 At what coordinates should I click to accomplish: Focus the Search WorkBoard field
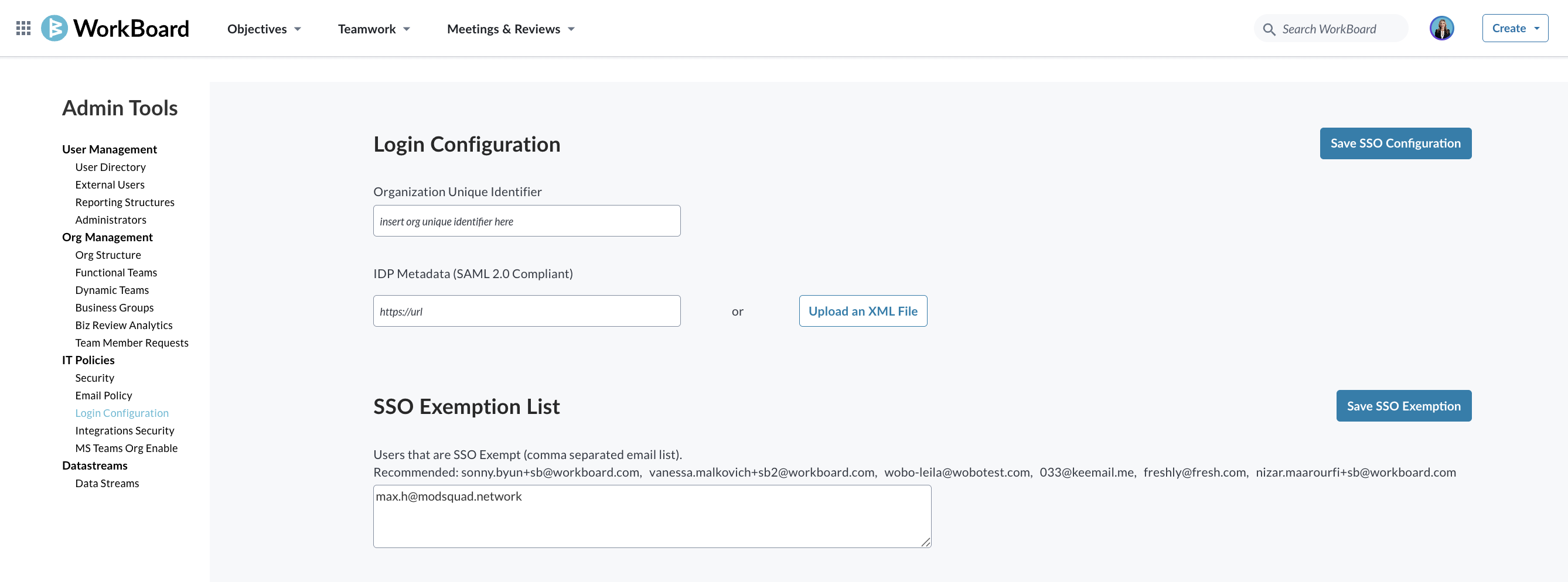point(1331,29)
